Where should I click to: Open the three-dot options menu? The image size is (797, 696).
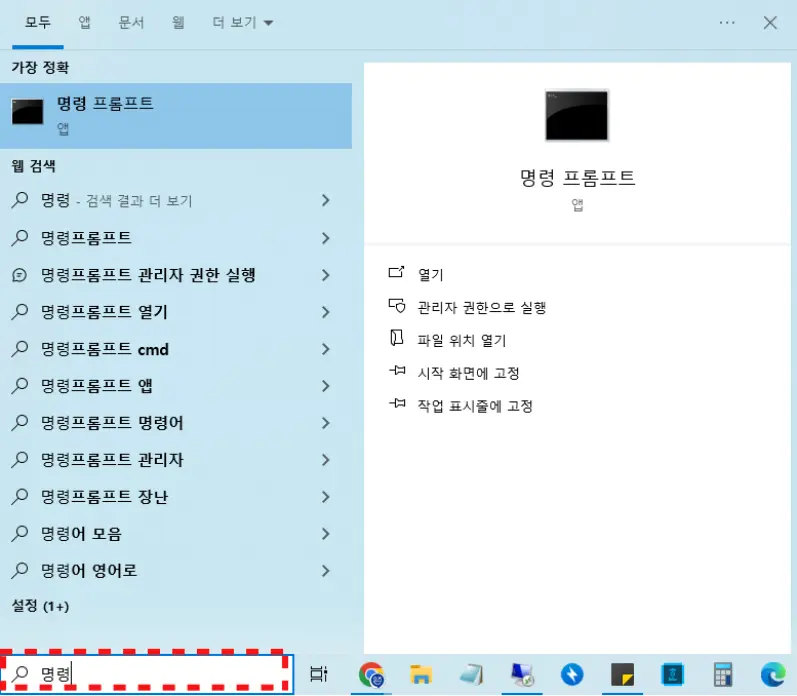pos(727,22)
